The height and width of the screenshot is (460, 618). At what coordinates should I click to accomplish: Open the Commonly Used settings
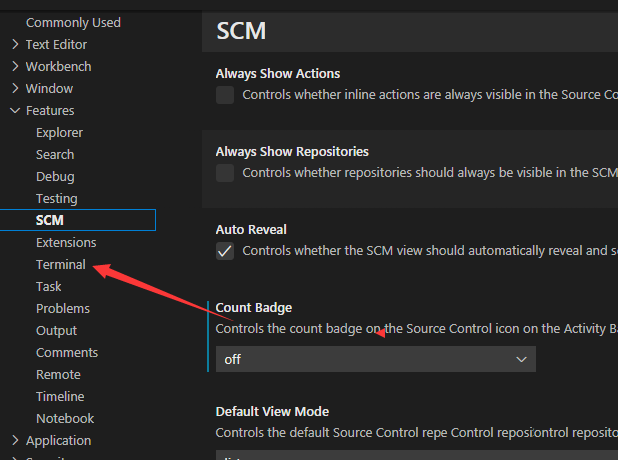73,22
